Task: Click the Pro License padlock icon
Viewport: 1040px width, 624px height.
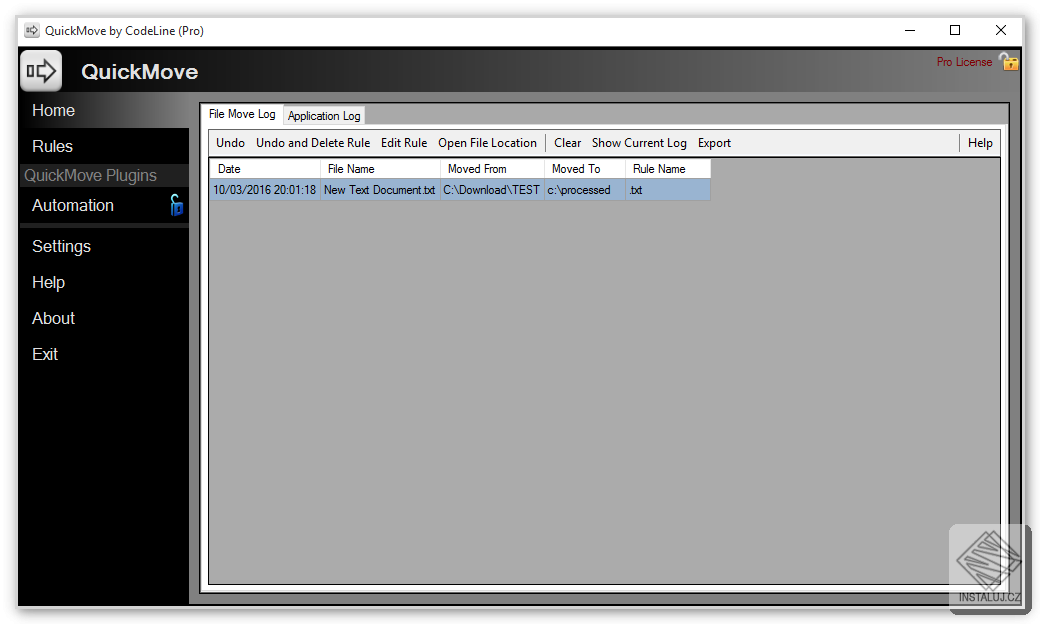Action: click(x=1009, y=62)
